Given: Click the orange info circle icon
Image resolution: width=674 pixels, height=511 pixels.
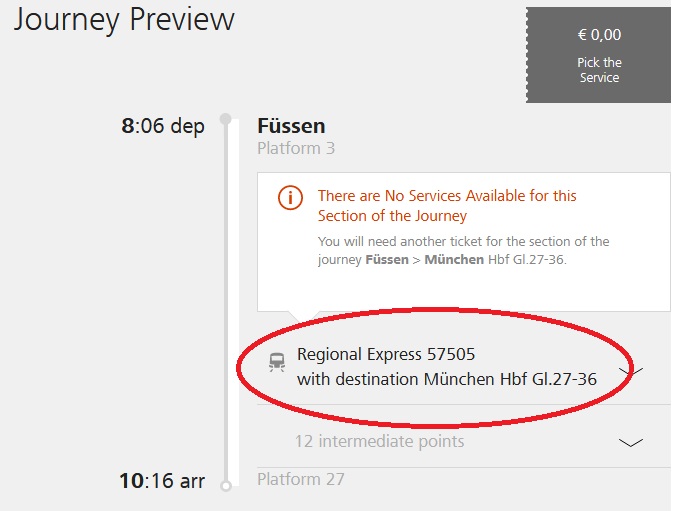Looking at the screenshot, I should 290,198.
